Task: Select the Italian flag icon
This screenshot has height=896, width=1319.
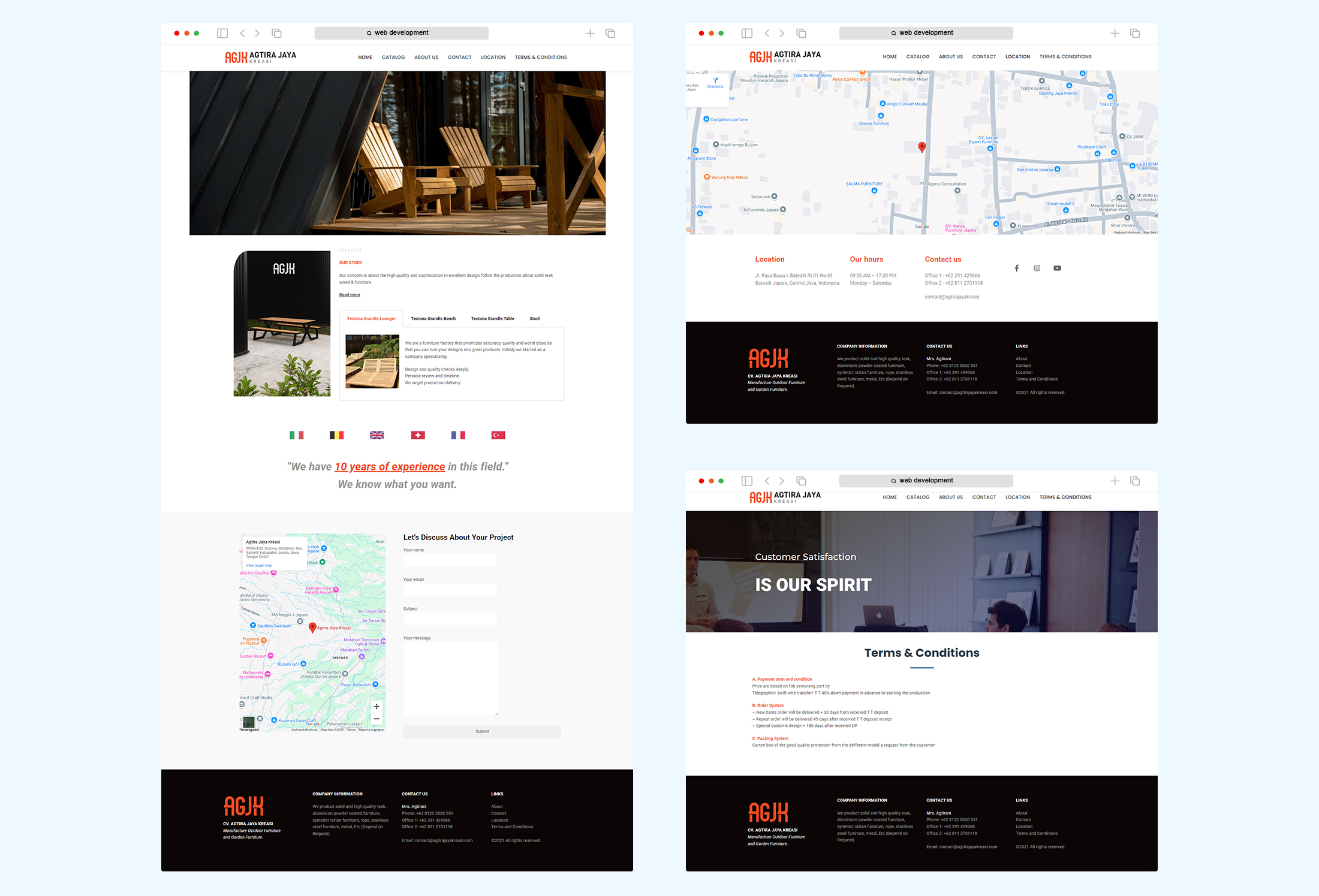Action: [296, 435]
